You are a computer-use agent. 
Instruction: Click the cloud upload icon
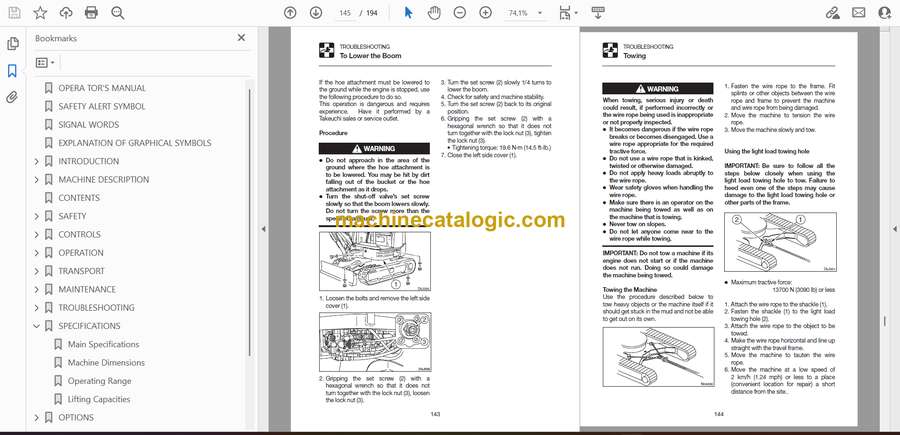click(66, 13)
